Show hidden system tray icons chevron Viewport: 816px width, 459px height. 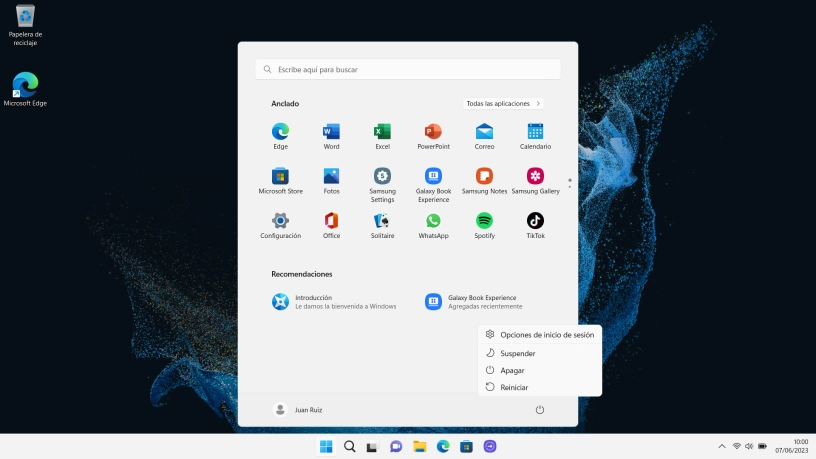(x=722, y=446)
